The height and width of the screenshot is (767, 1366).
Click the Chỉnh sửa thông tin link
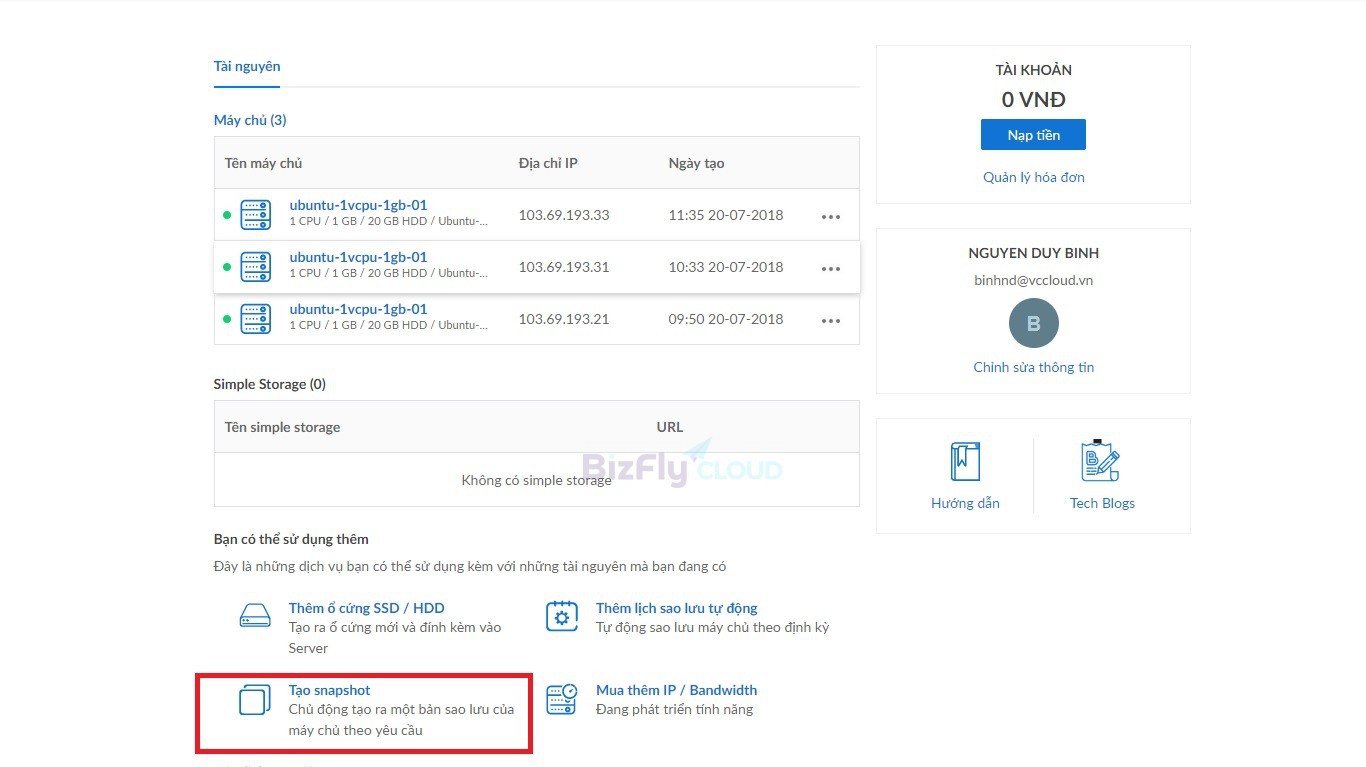pyautogui.click(x=1033, y=367)
